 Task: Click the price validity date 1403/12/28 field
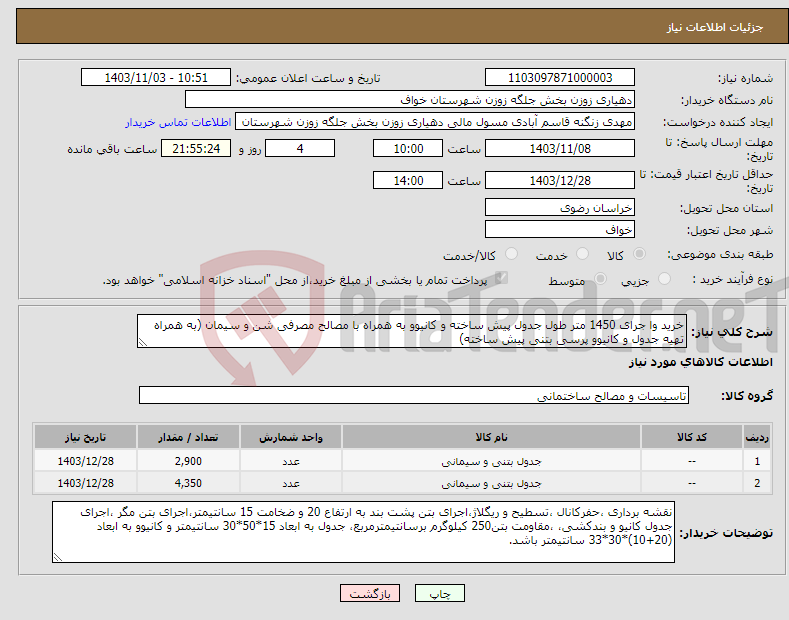[560, 180]
